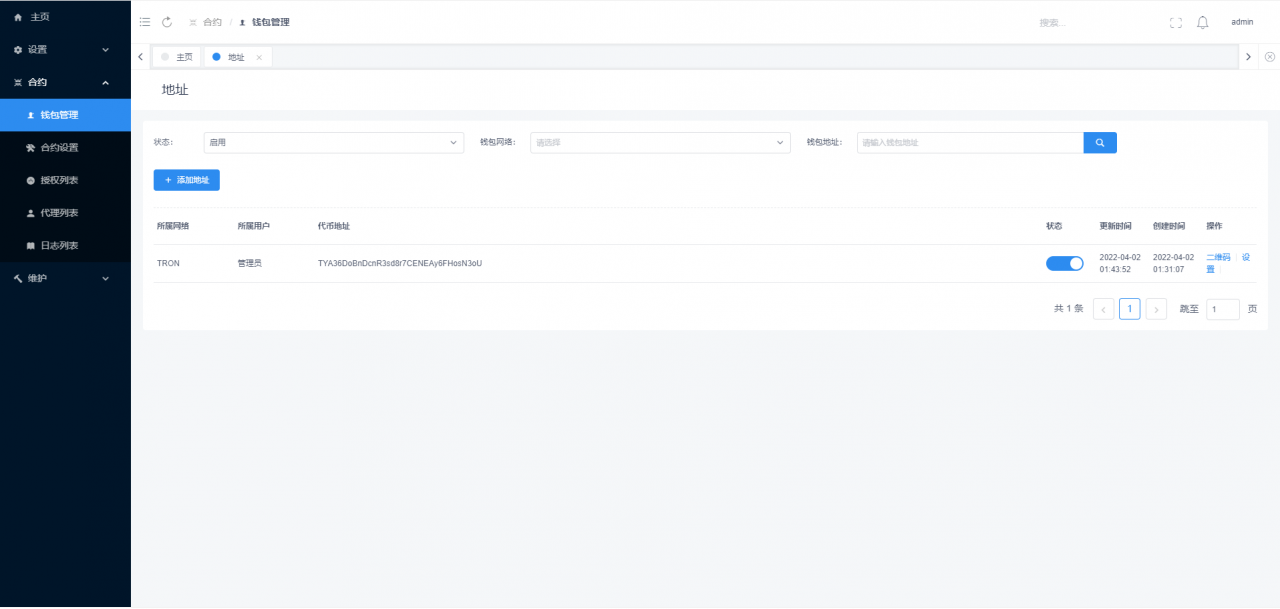Click the 更新时间 column header
The height and width of the screenshot is (609, 1280).
[x=1116, y=226]
